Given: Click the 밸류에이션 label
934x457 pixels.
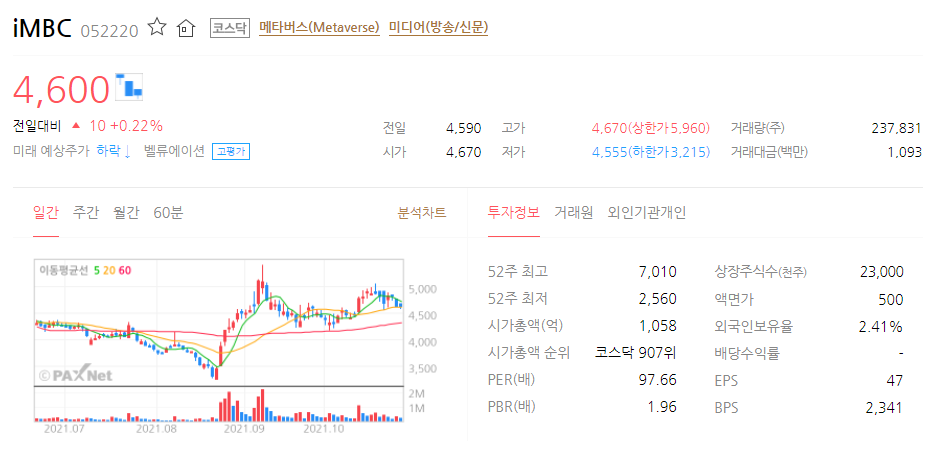Looking at the screenshot, I should click(x=174, y=151).
